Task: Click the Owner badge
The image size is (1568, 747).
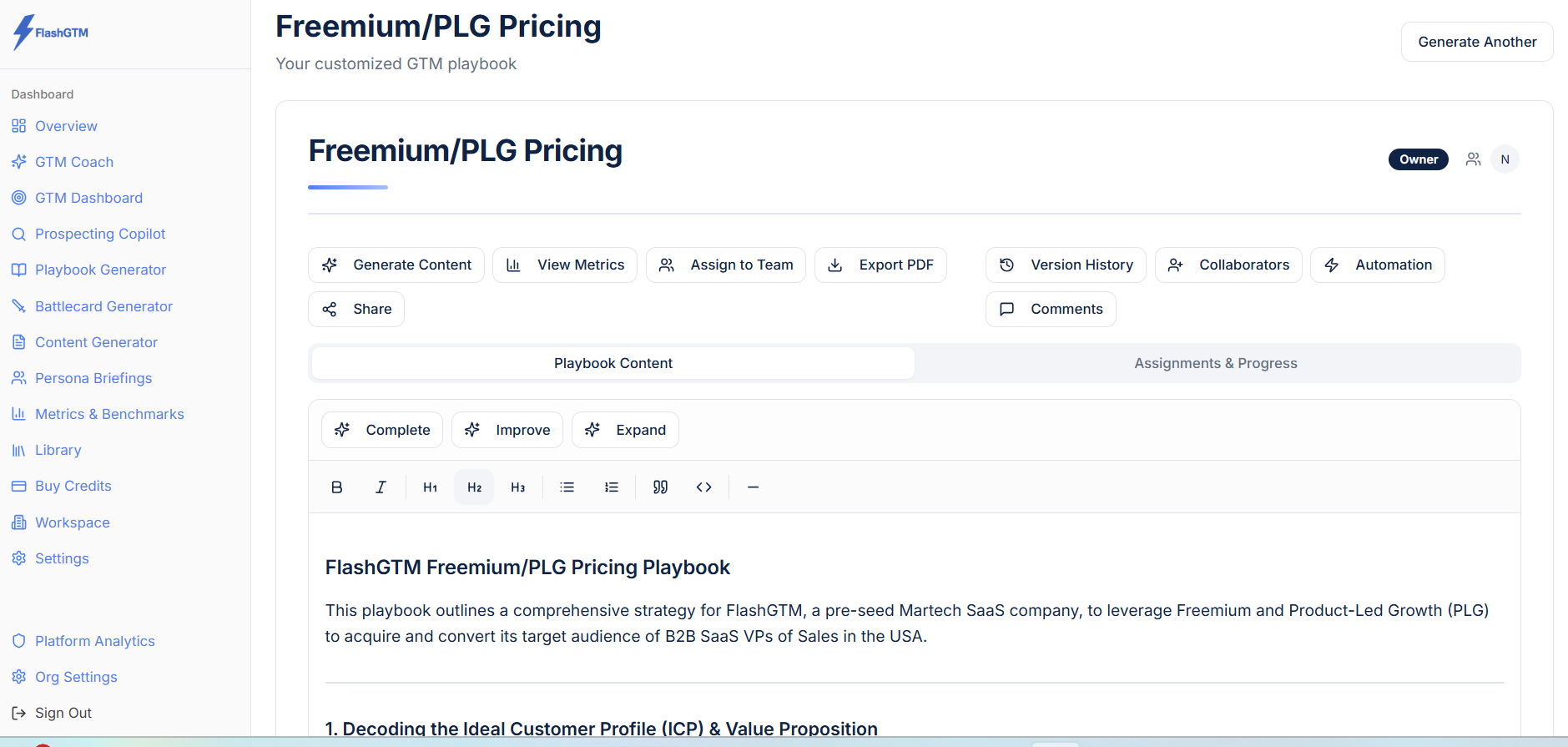Action: coord(1419,159)
